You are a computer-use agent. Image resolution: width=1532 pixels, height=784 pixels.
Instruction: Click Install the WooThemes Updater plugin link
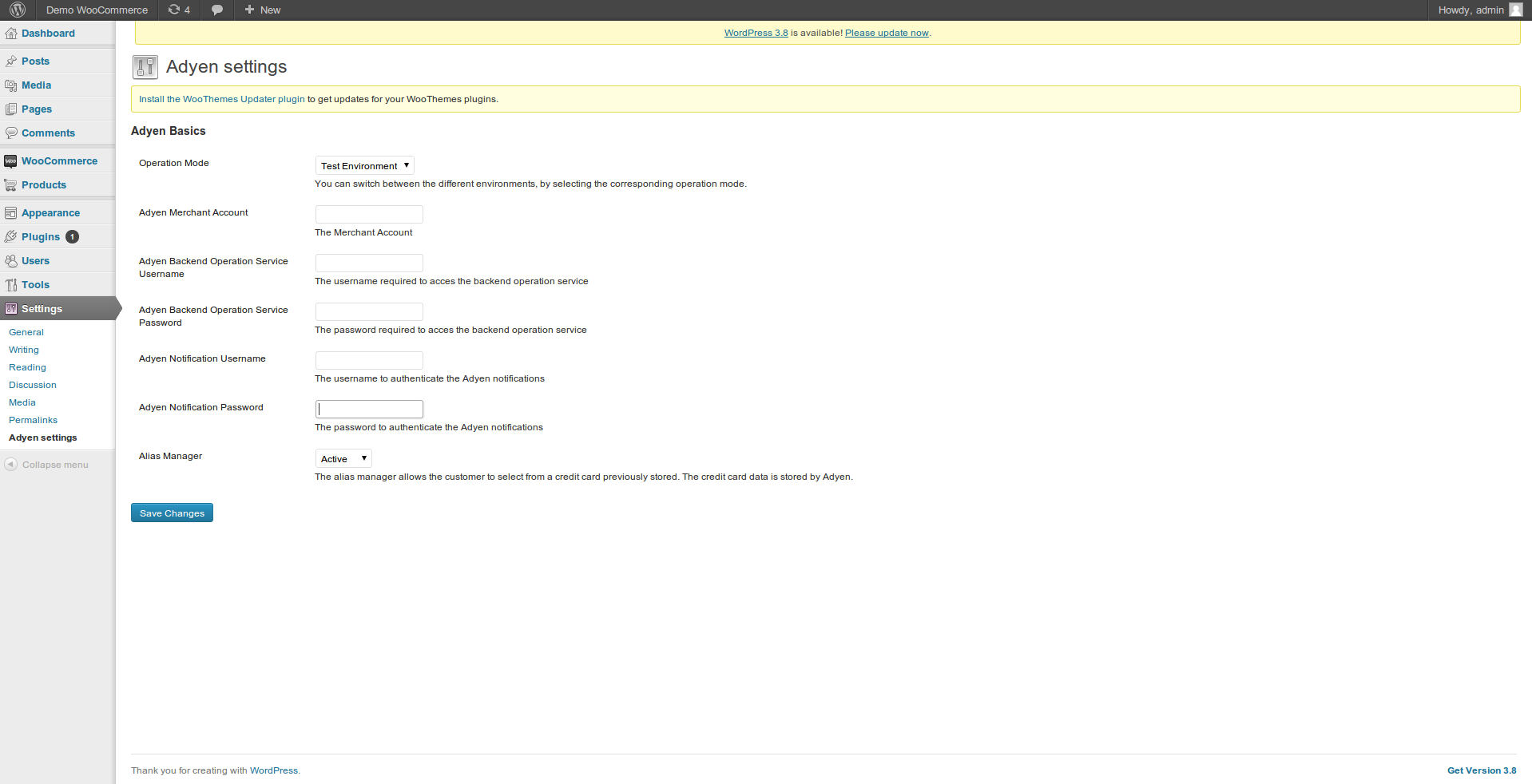[222, 99]
